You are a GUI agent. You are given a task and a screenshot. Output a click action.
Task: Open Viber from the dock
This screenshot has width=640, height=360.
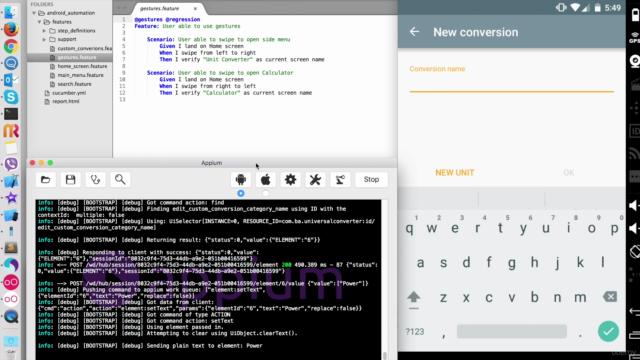coord(11,164)
